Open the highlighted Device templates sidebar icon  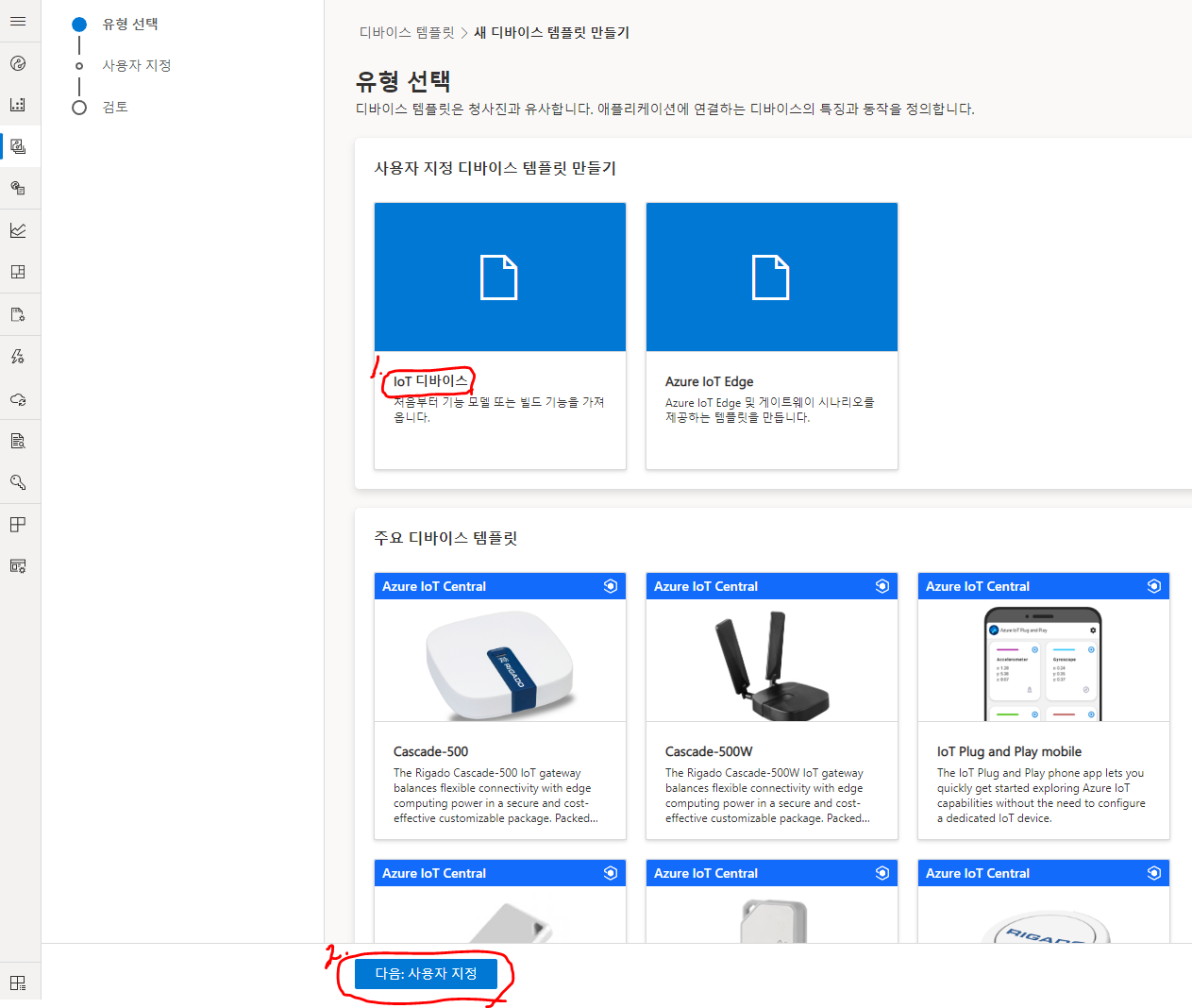(x=18, y=146)
